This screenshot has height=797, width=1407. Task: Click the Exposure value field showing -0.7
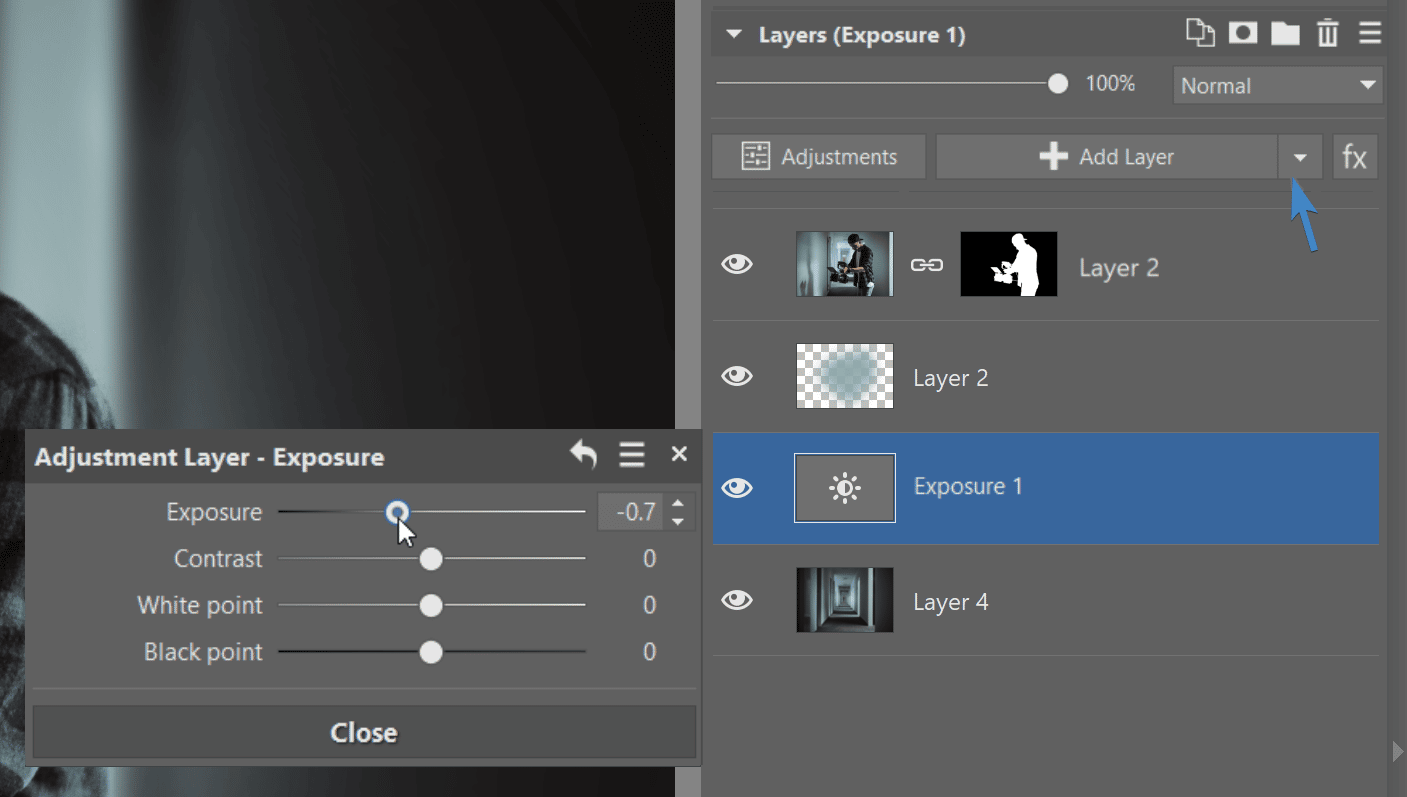coord(631,512)
